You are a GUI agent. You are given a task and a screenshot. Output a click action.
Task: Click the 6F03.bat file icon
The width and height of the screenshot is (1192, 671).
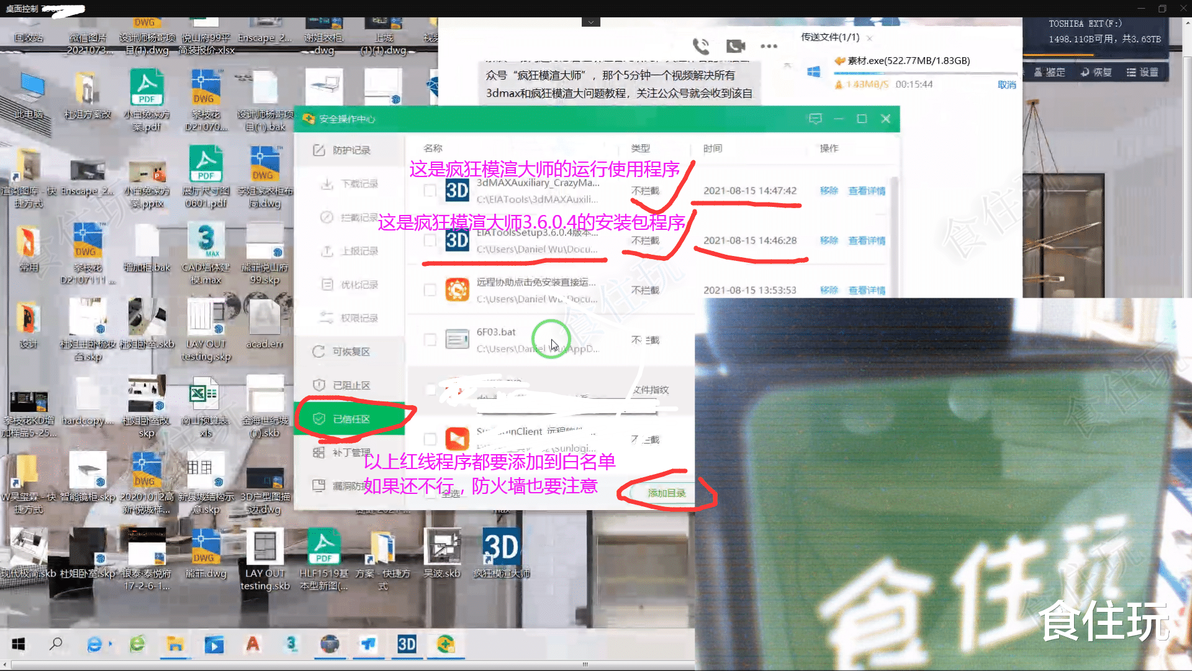click(457, 340)
